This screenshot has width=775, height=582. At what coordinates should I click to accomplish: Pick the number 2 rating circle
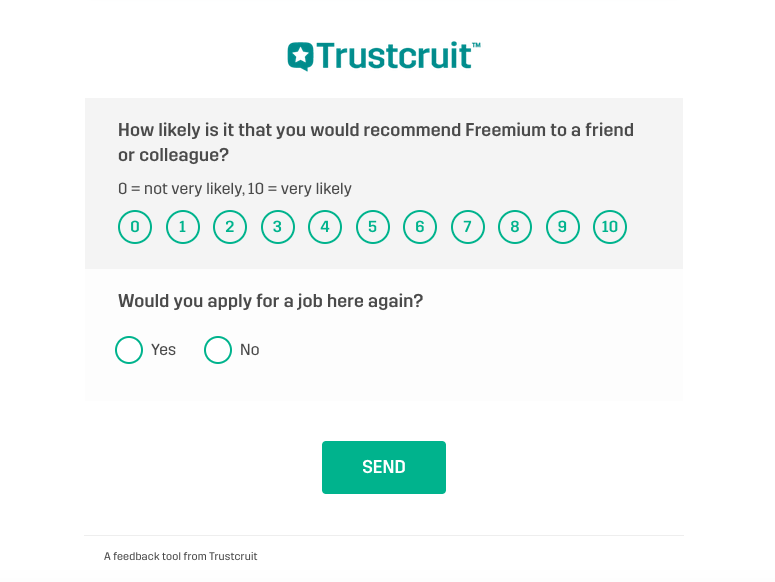230,227
